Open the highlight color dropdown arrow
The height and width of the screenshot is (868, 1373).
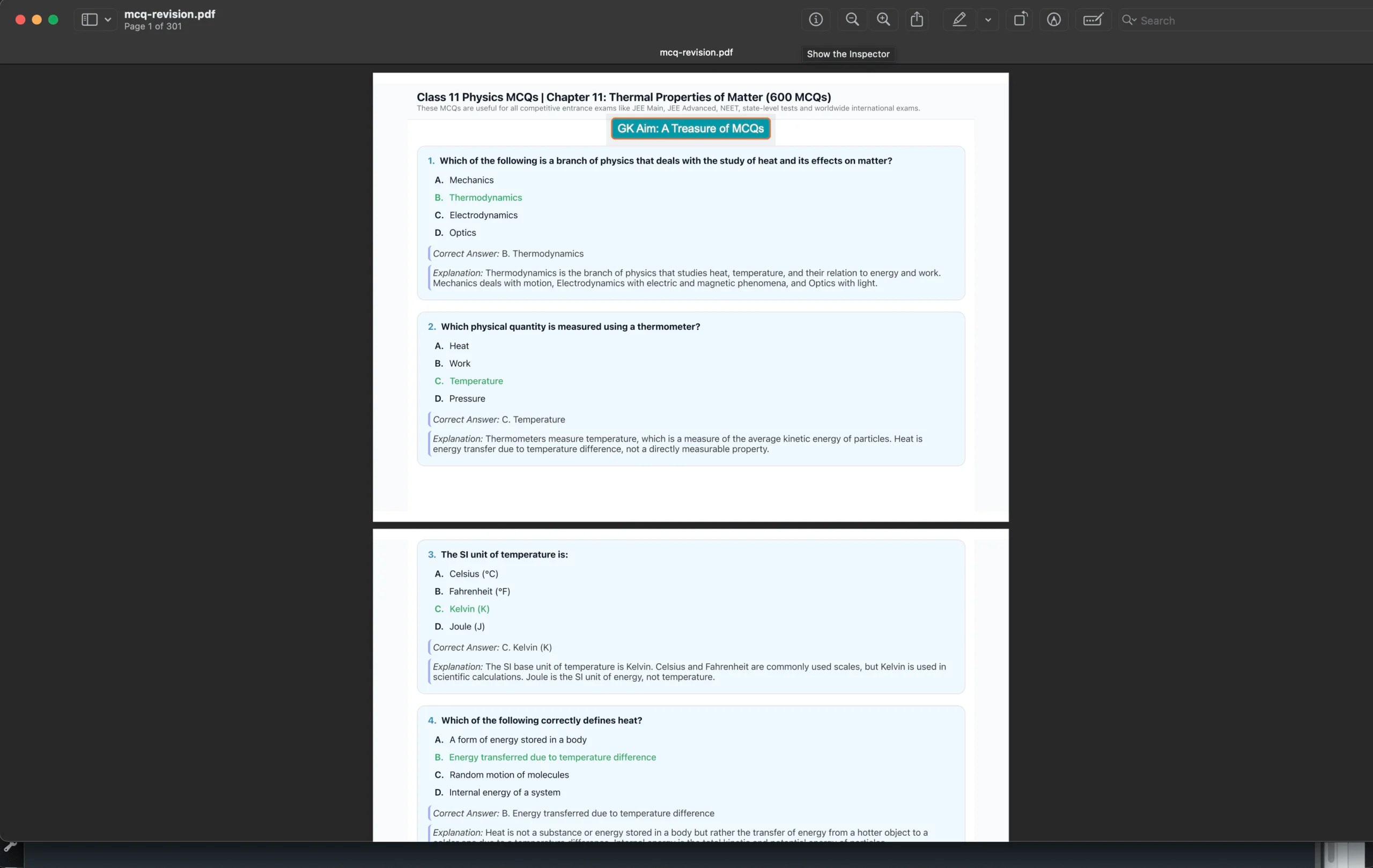pyautogui.click(x=988, y=20)
